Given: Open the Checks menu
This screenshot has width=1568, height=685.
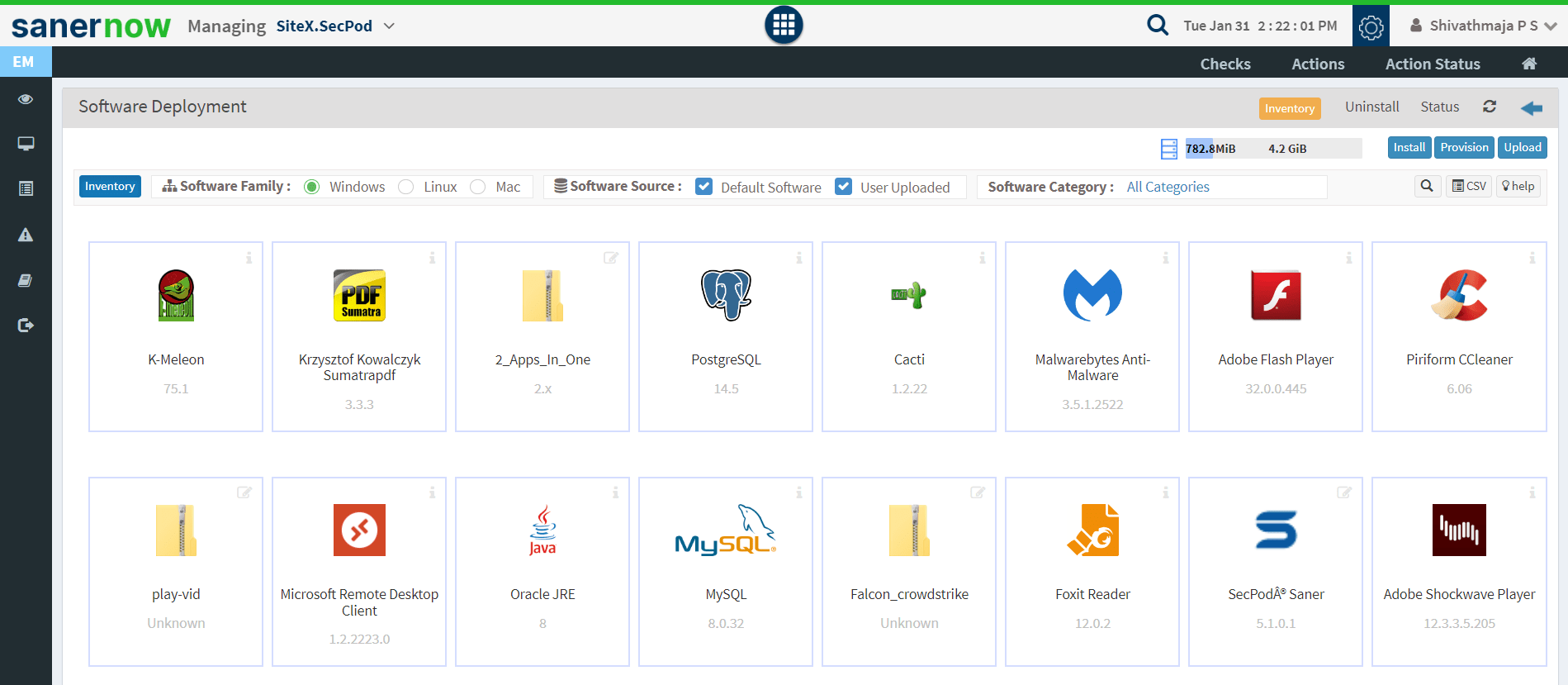Looking at the screenshot, I should pos(1225,64).
